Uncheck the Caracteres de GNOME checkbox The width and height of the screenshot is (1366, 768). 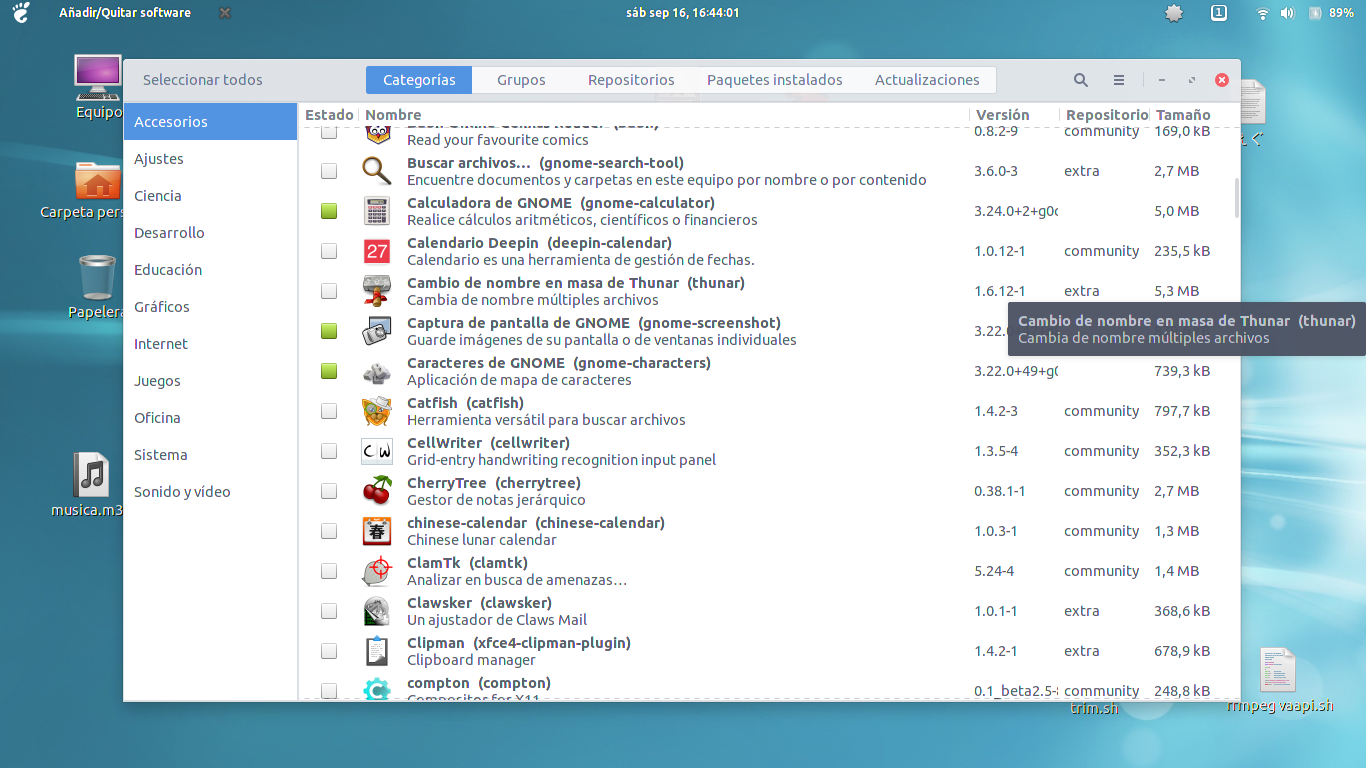click(x=329, y=371)
